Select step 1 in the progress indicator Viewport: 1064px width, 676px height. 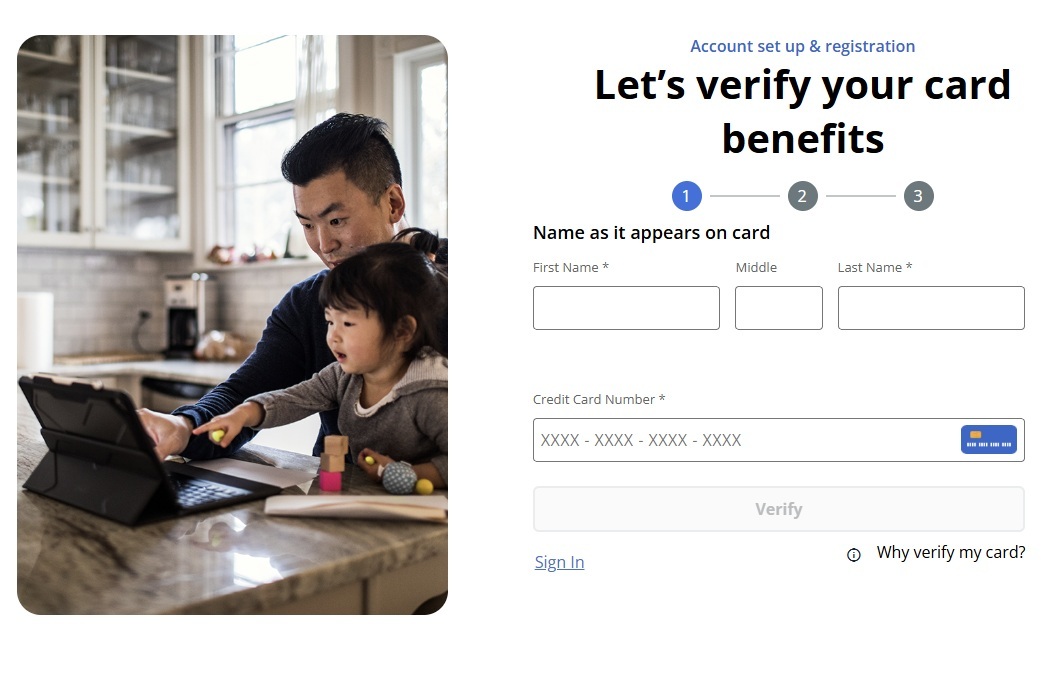tap(686, 196)
